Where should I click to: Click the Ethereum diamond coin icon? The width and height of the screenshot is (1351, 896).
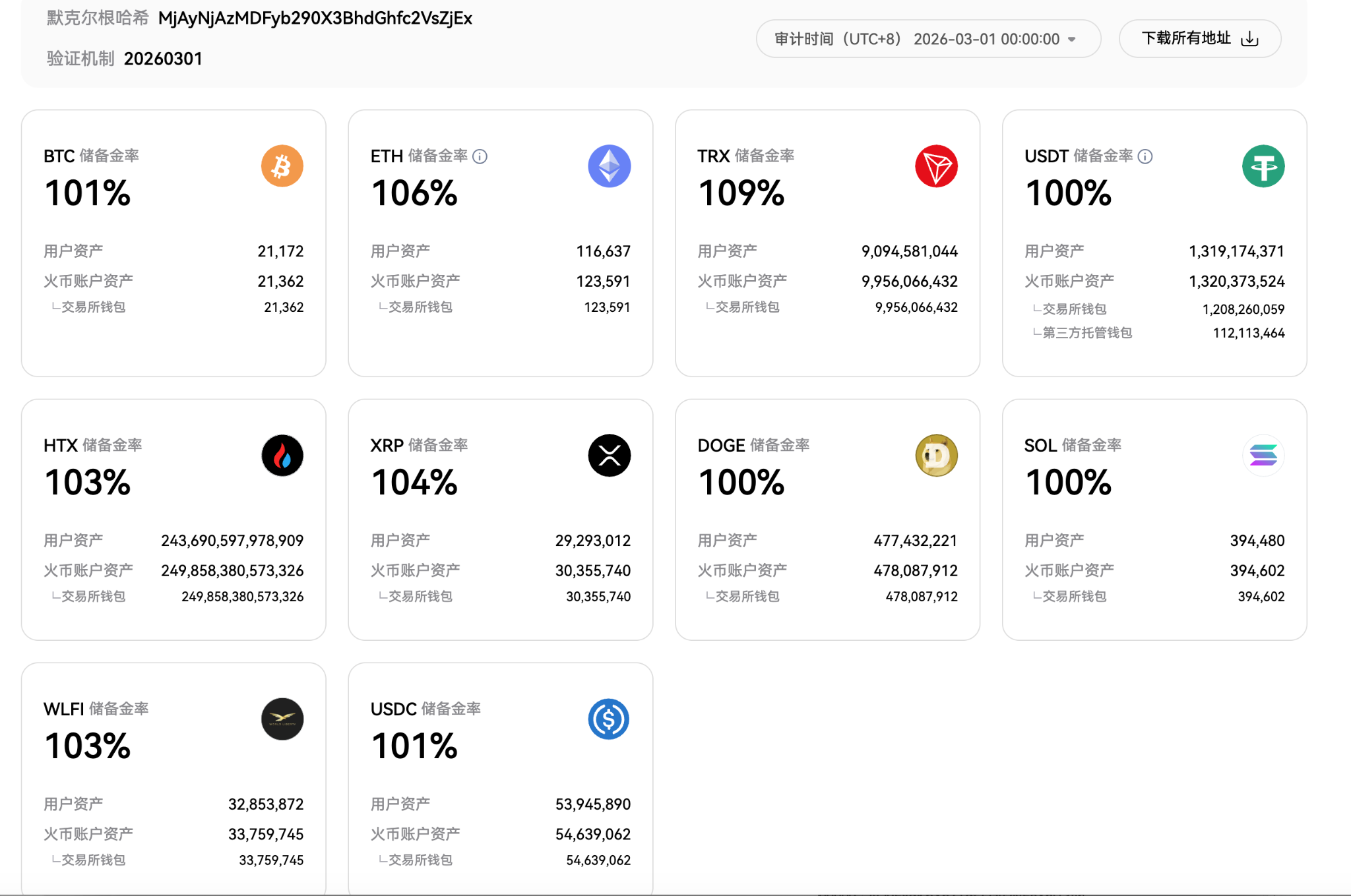coord(609,166)
